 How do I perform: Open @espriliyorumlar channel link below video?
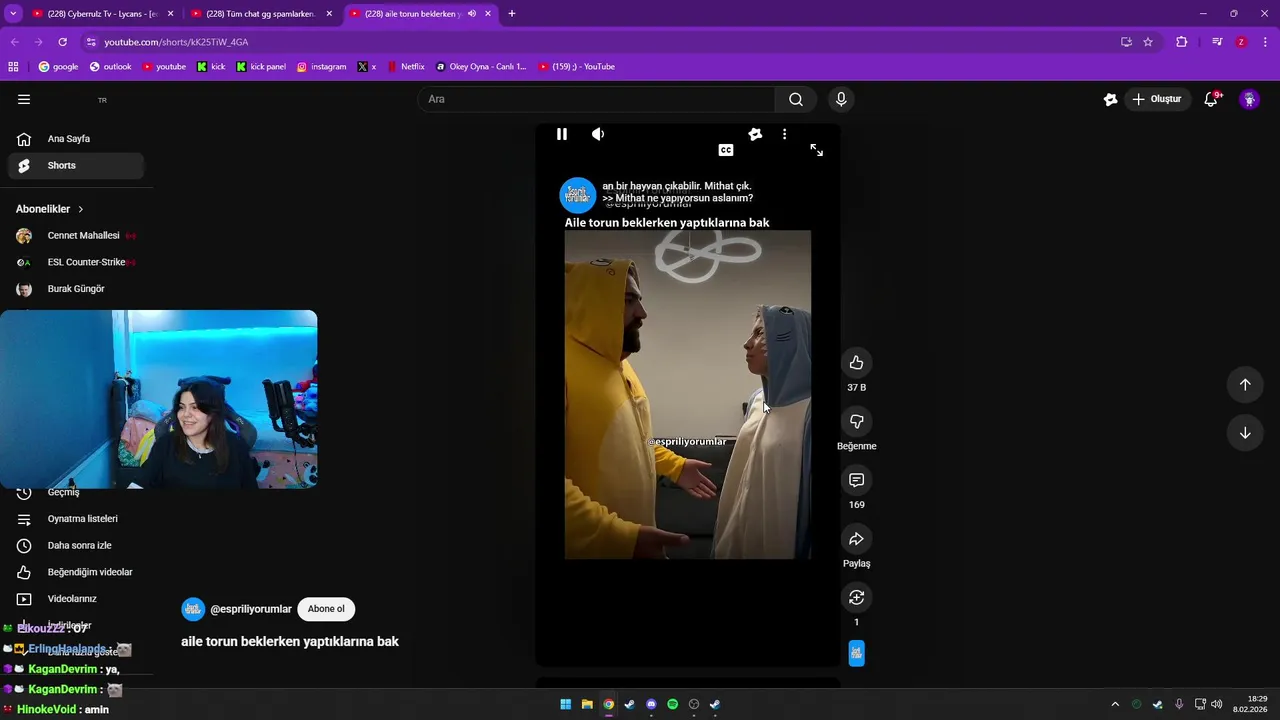251,609
